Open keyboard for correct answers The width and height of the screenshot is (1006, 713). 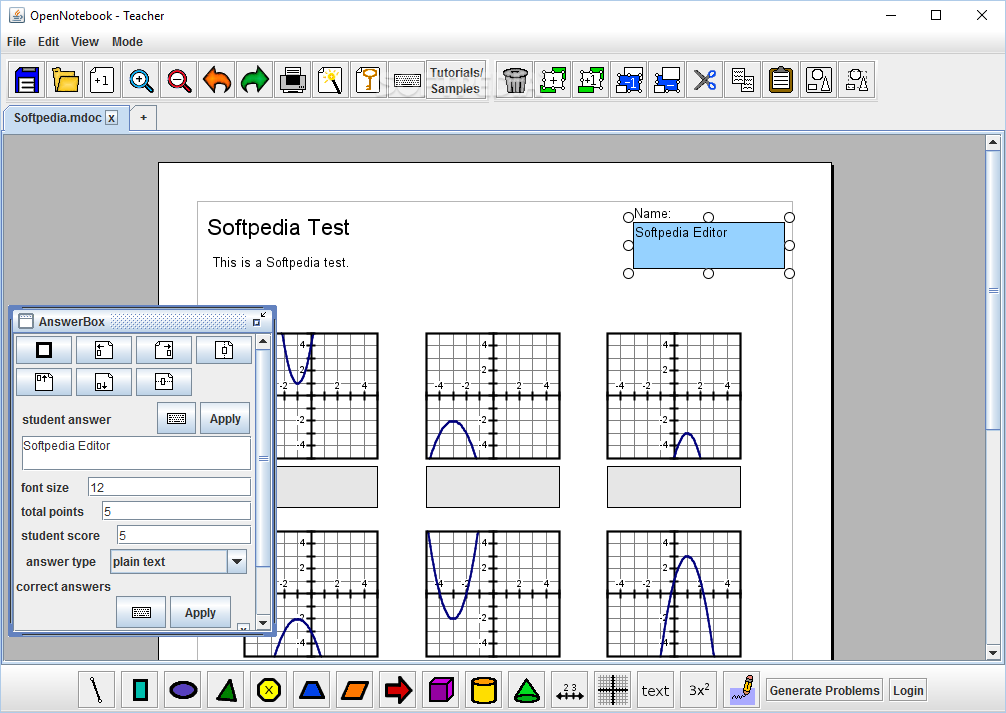141,612
